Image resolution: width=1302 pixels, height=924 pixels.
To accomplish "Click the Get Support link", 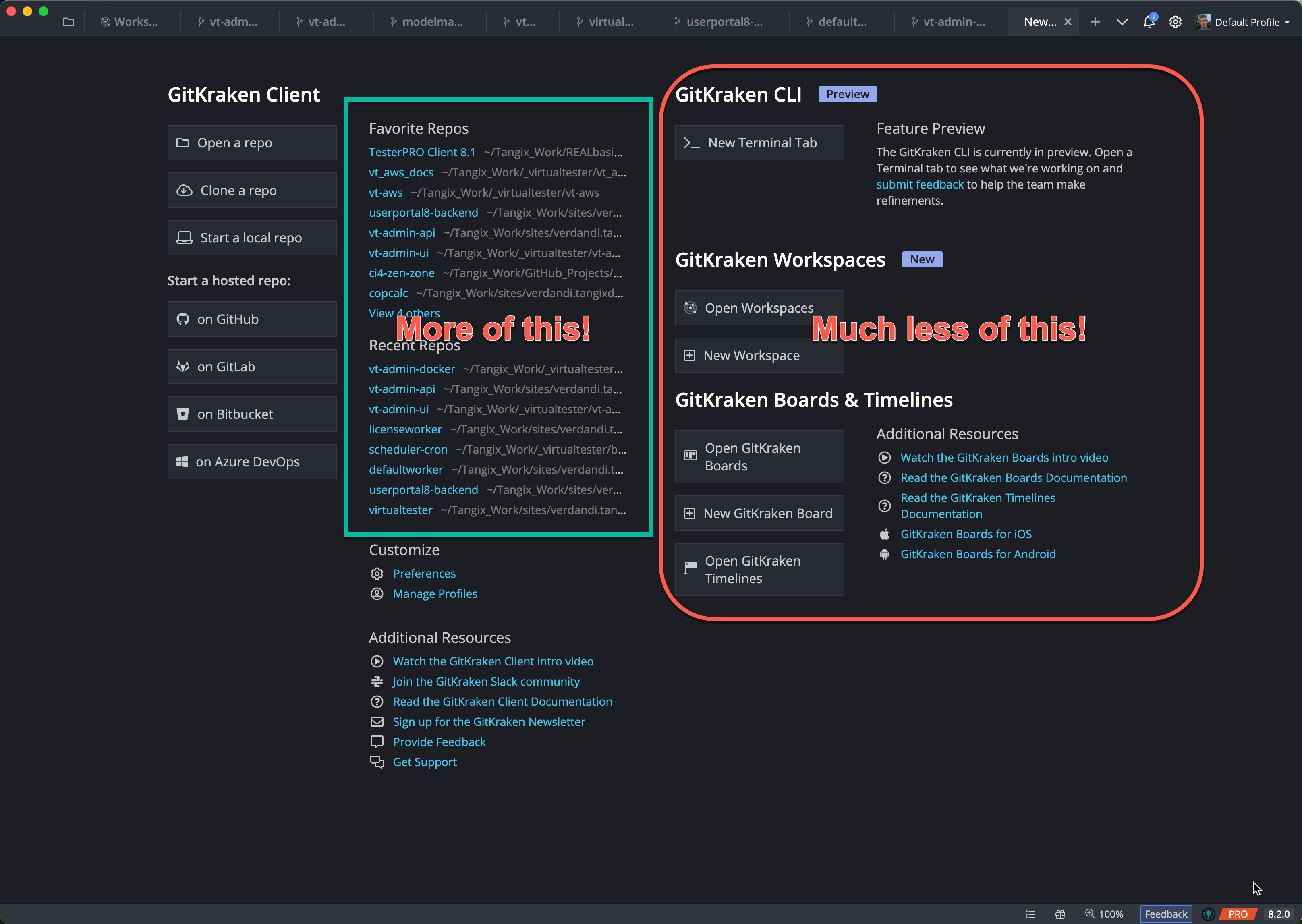I will click(425, 762).
